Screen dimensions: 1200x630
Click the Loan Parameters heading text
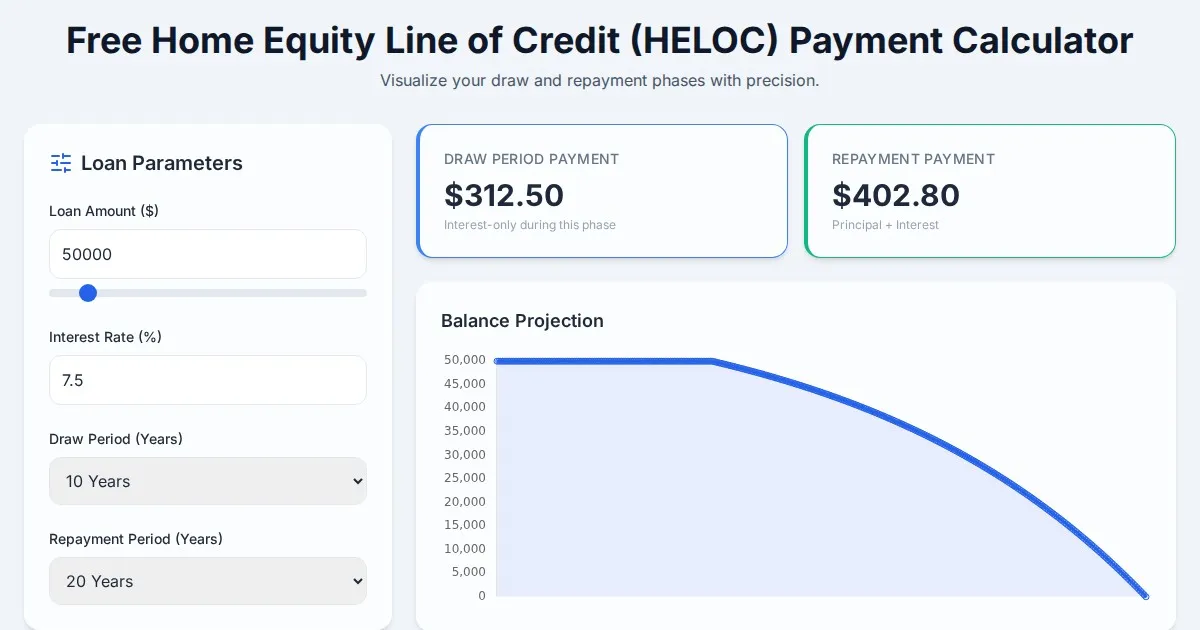[162, 163]
